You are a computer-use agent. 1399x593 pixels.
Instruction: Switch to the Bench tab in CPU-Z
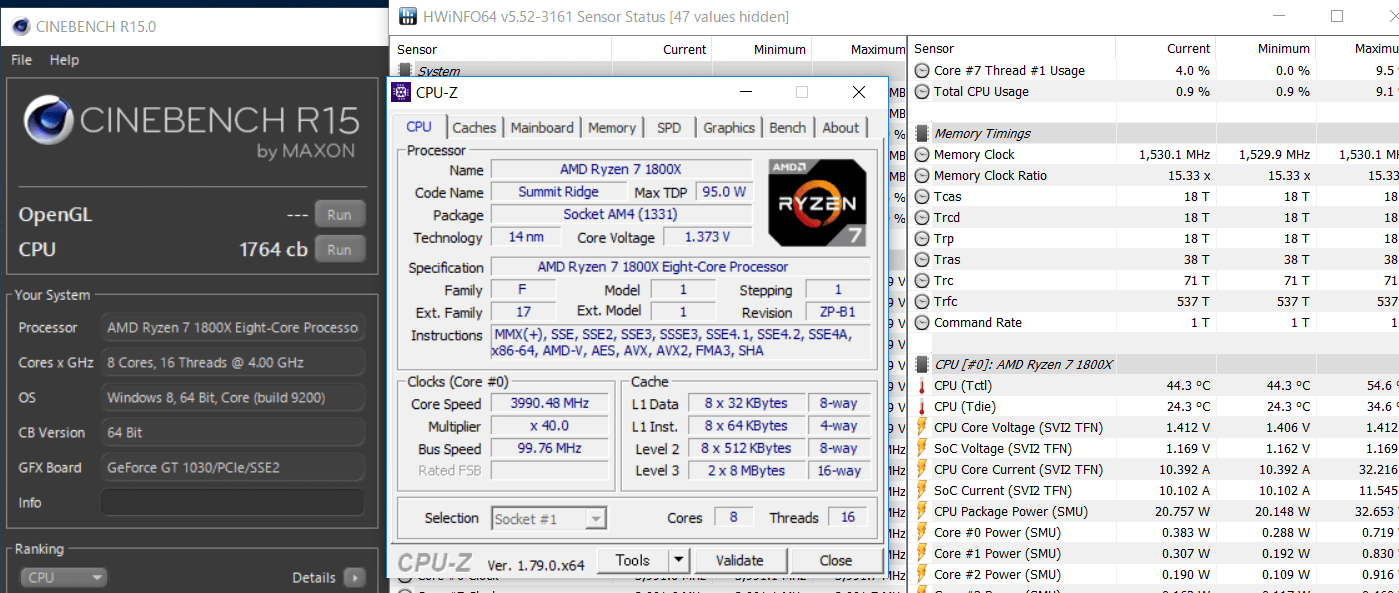coord(788,128)
